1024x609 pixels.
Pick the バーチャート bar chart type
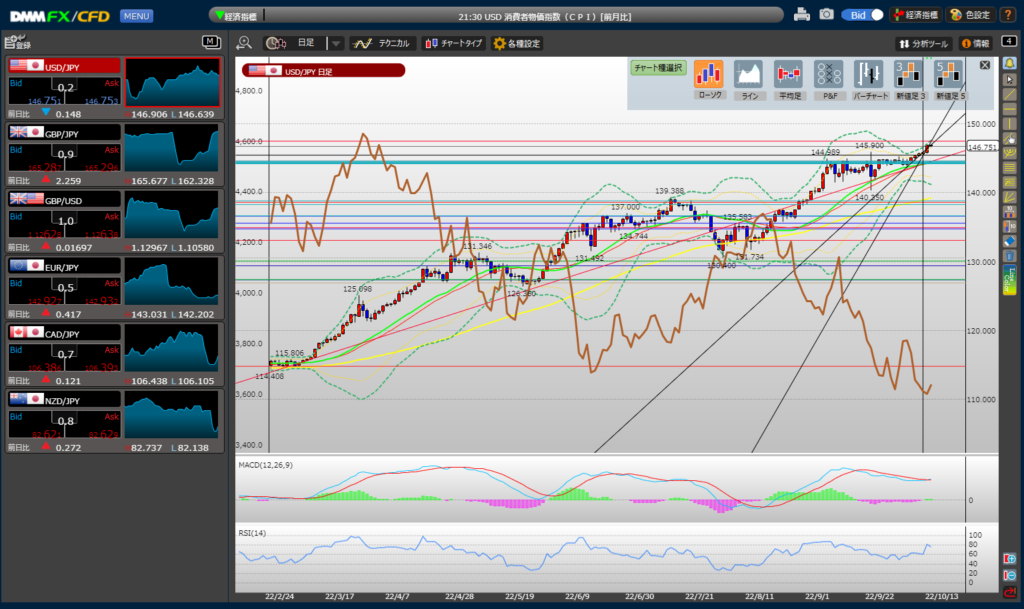[871, 79]
